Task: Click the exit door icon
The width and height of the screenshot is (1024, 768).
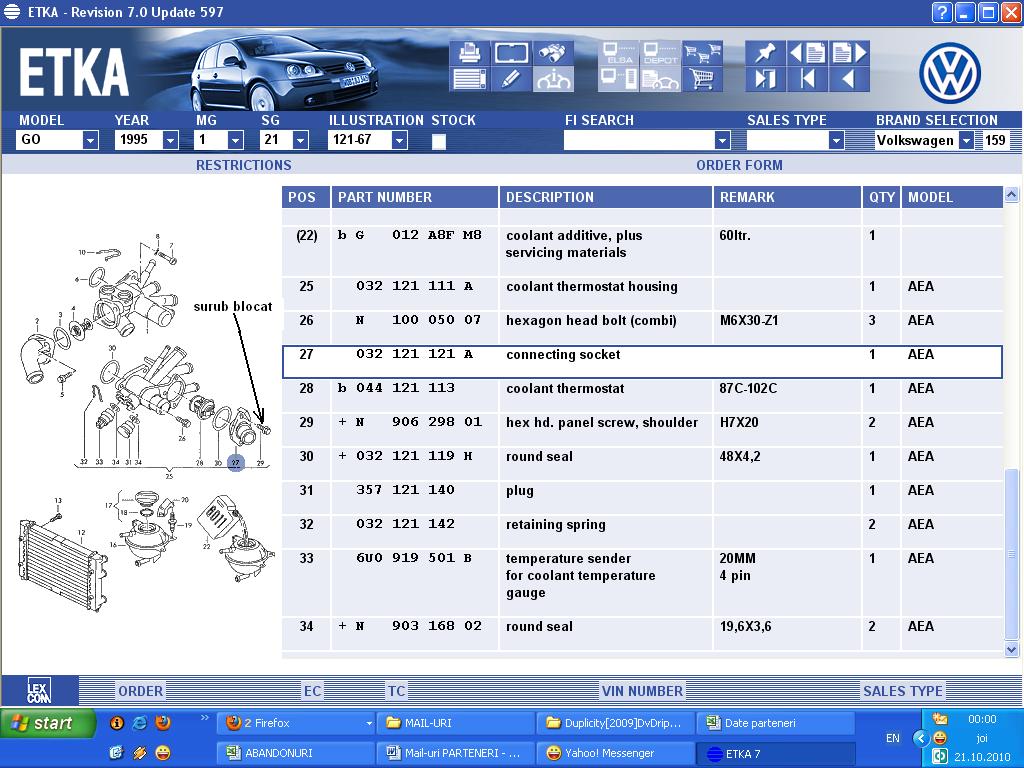Action: click(x=765, y=79)
